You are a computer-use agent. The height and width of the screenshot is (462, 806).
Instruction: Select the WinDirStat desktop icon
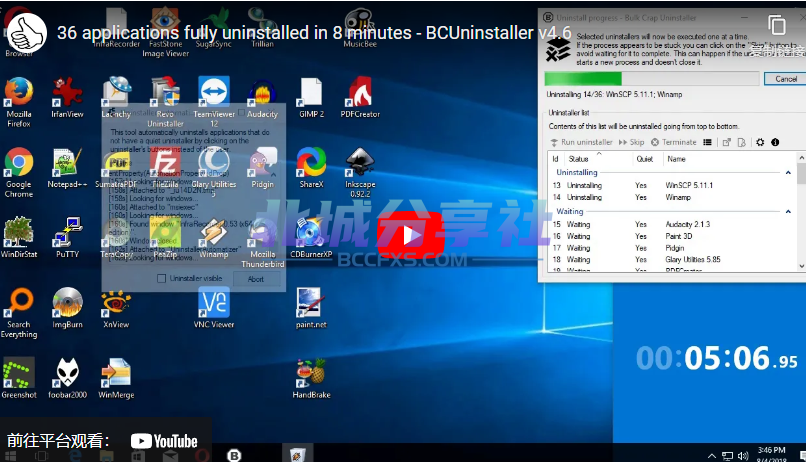[x=19, y=237]
